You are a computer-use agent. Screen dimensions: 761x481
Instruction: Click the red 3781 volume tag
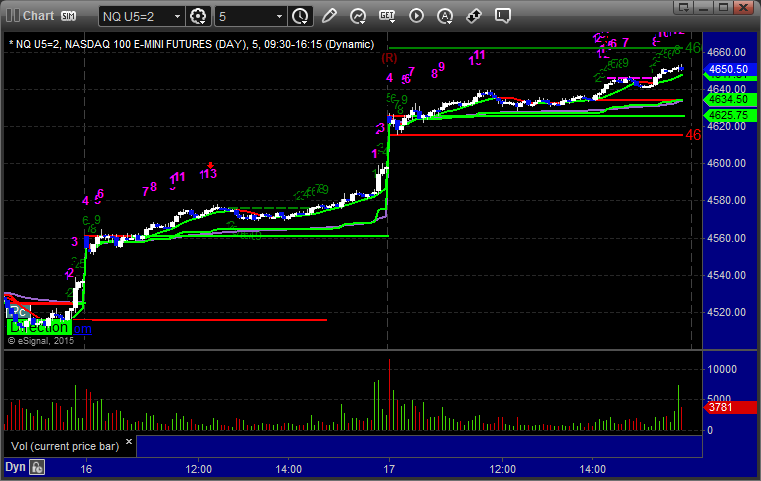[x=729, y=407]
